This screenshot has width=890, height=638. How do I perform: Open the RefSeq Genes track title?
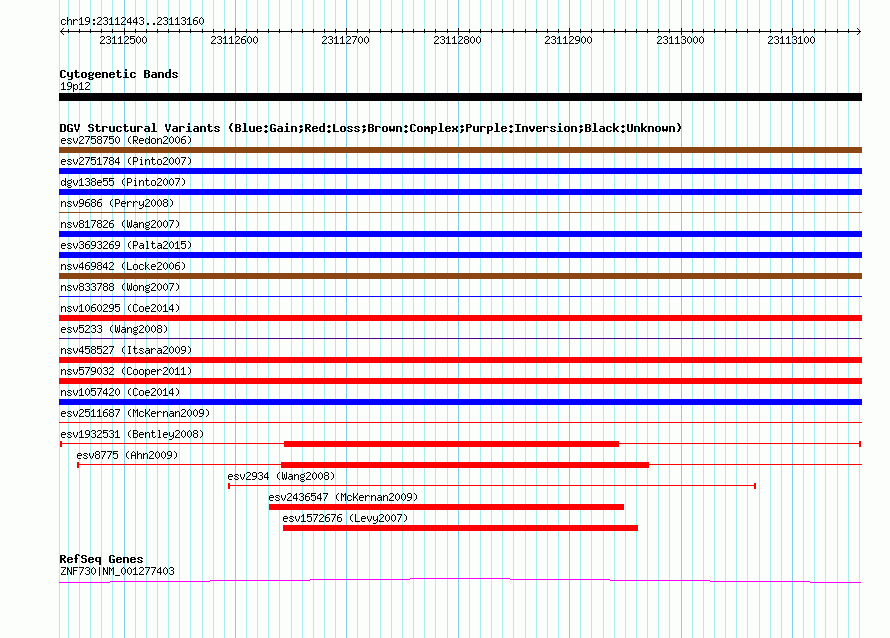[x=101, y=559]
